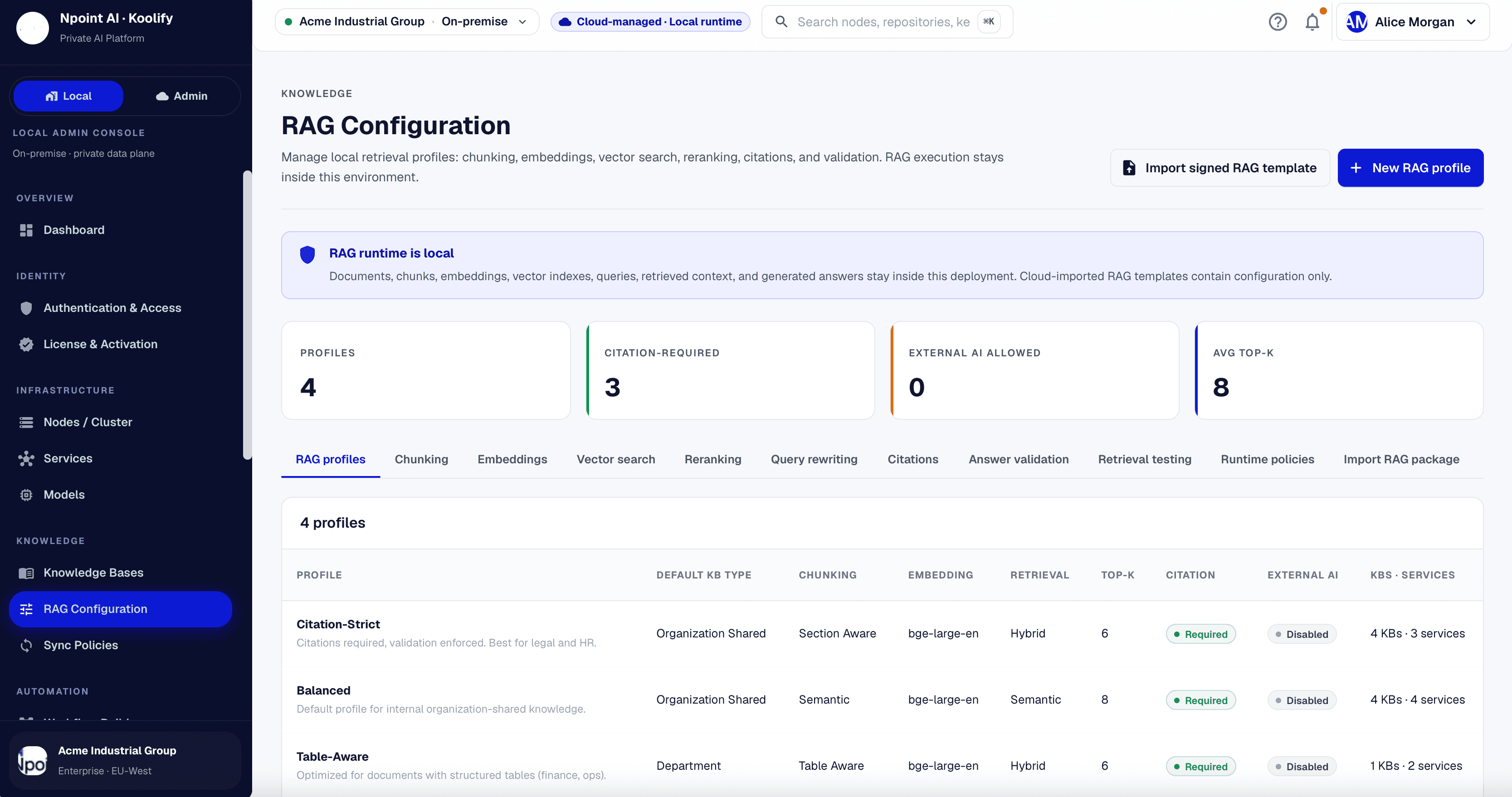The height and width of the screenshot is (797, 1512).
Task: Click Acme Industrial Group logo in sidebar footer
Action: point(32,761)
